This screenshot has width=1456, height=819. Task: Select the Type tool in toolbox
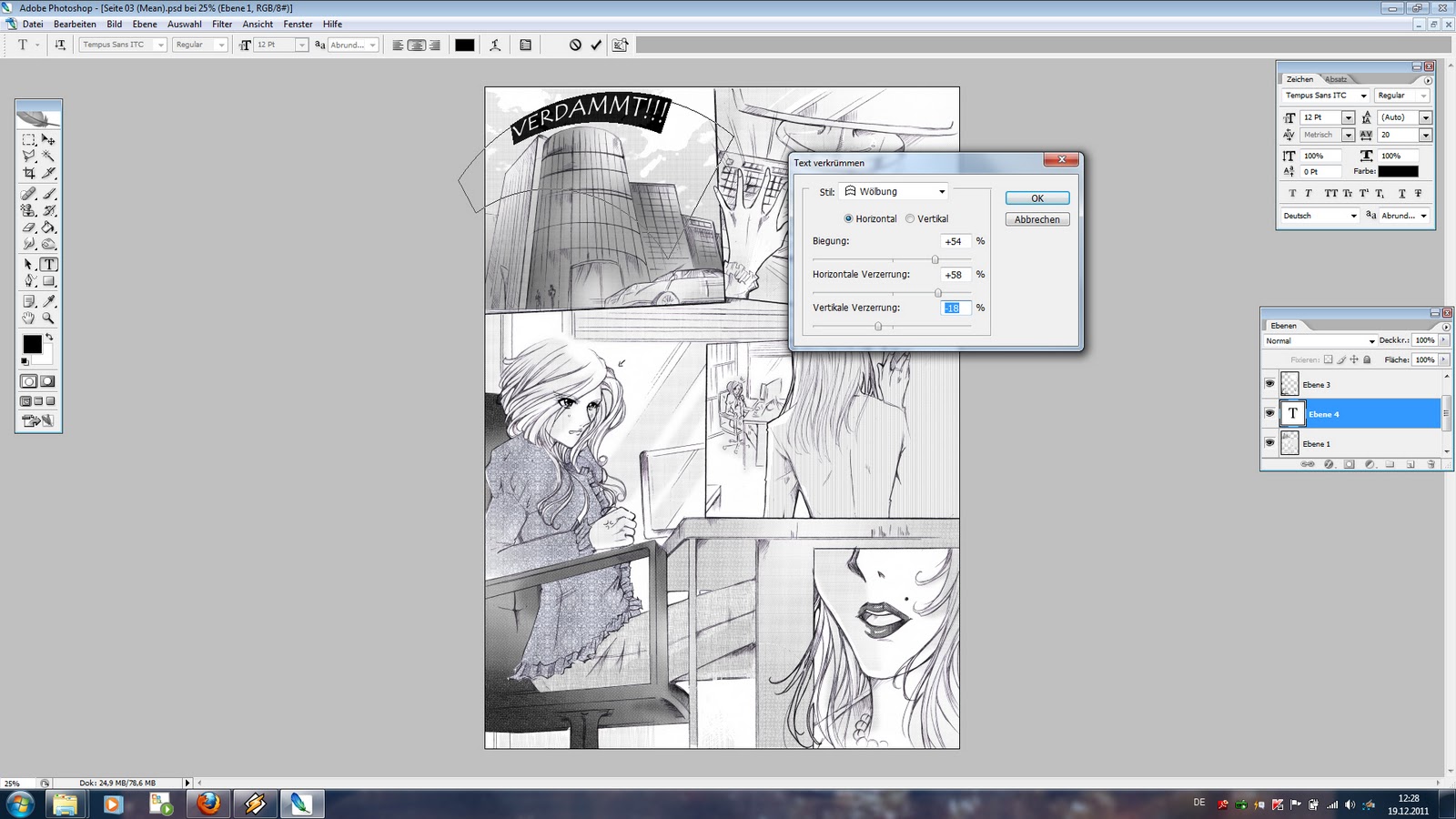click(49, 265)
